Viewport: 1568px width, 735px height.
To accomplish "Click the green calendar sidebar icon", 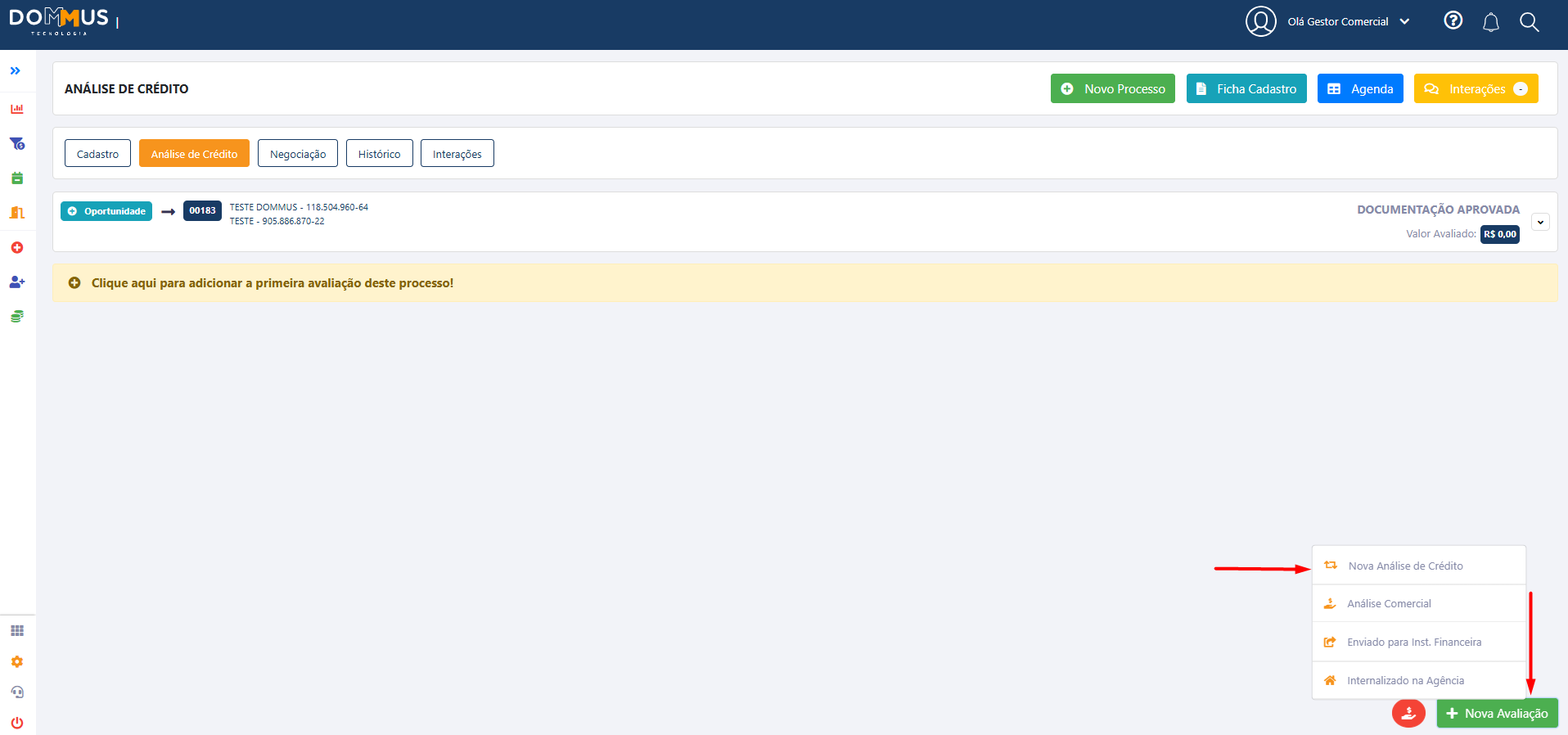I will pyautogui.click(x=17, y=178).
